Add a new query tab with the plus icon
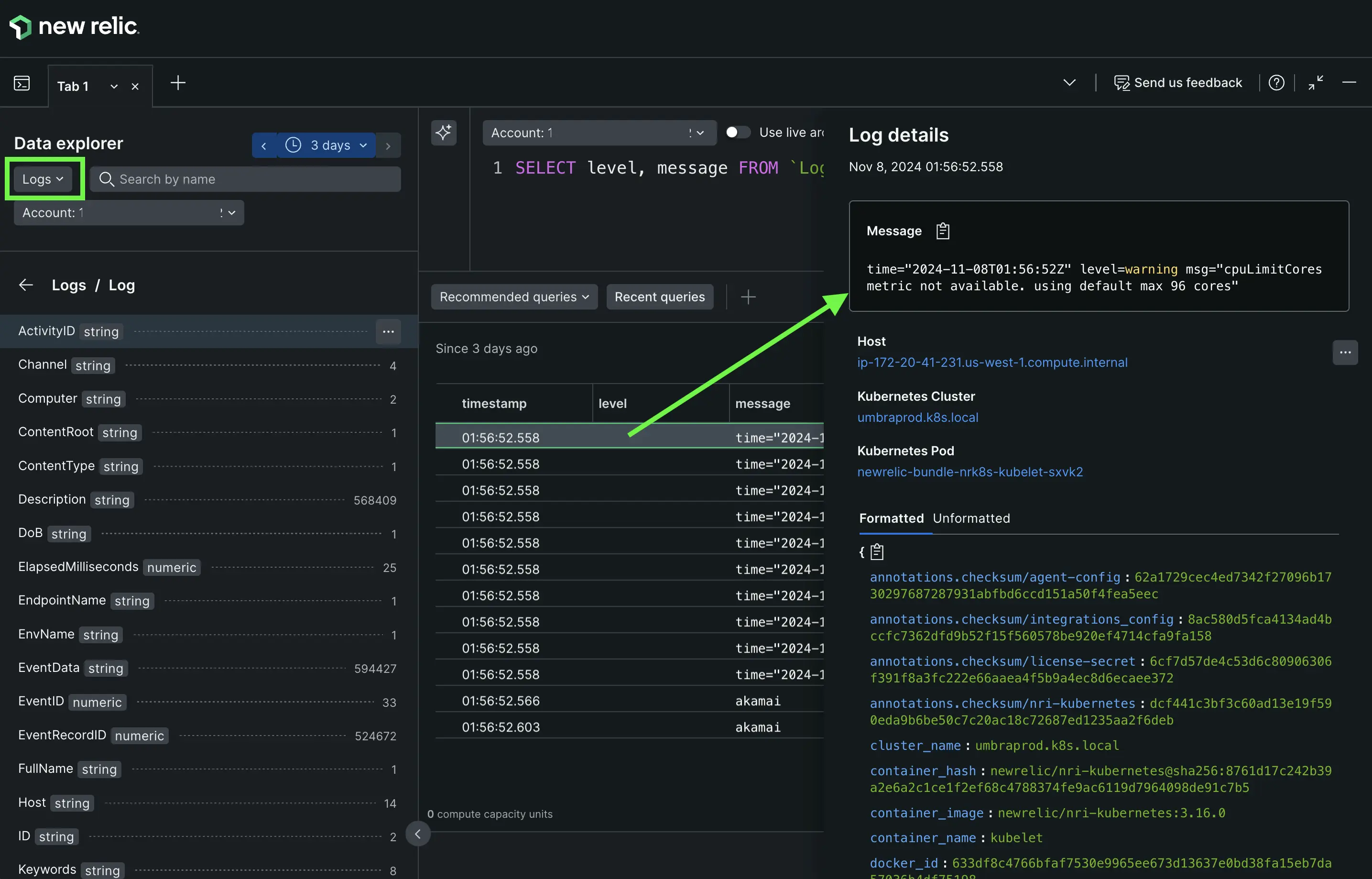Screen dimensions: 1372x879 pos(178,83)
